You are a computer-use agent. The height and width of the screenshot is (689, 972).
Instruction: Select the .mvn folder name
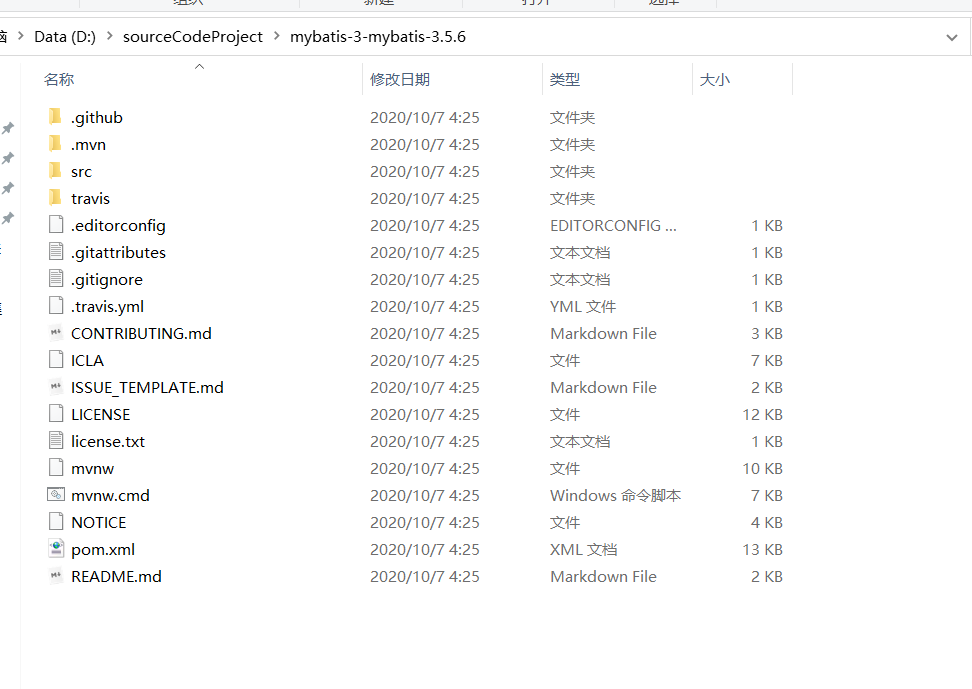click(89, 144)
